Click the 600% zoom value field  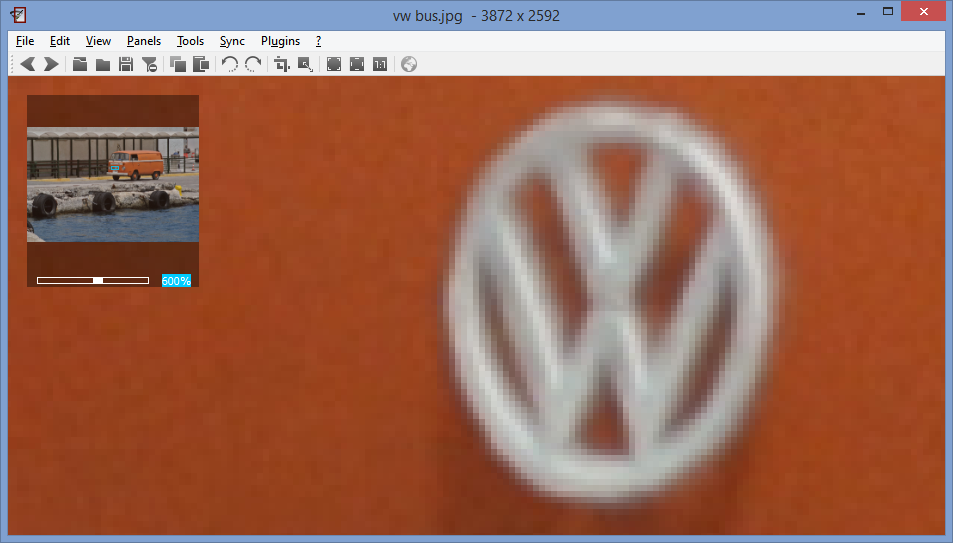click(x=176, y=280)
